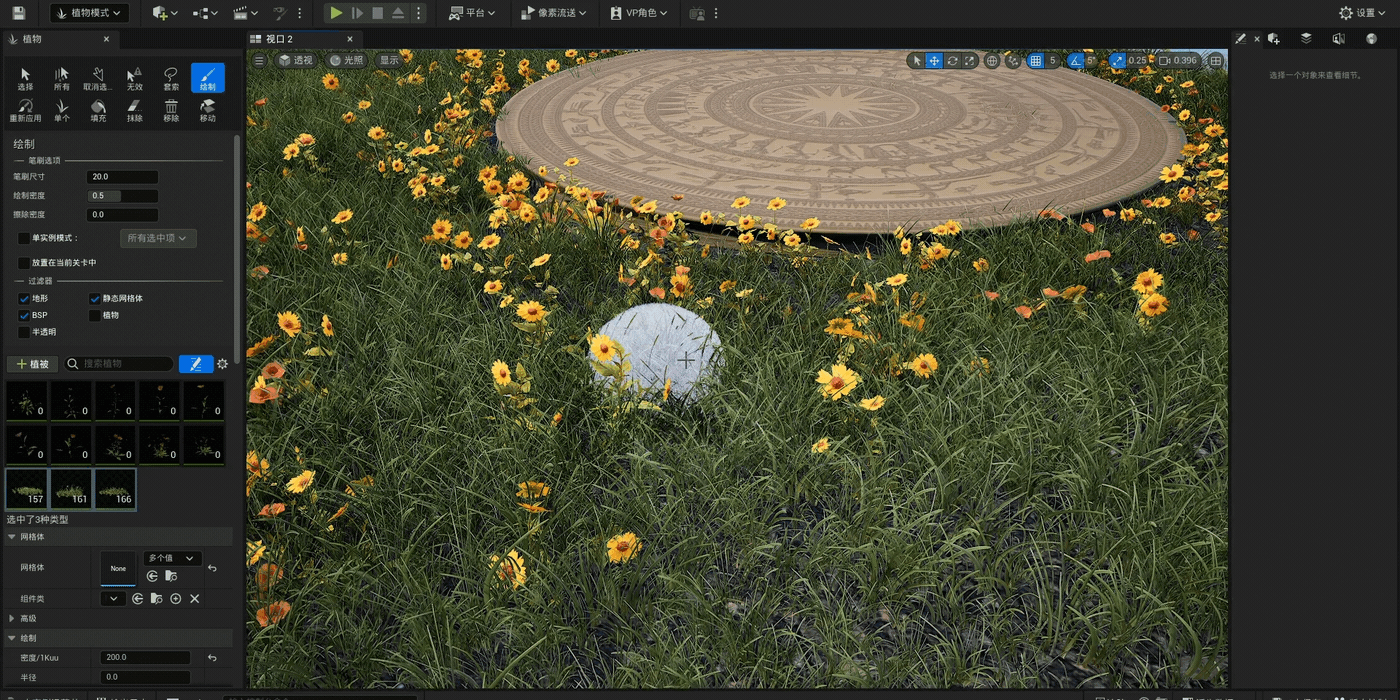Toggle grid snapping button
The width and height of the screenshot is (1400, 700).
(1036, 61)
